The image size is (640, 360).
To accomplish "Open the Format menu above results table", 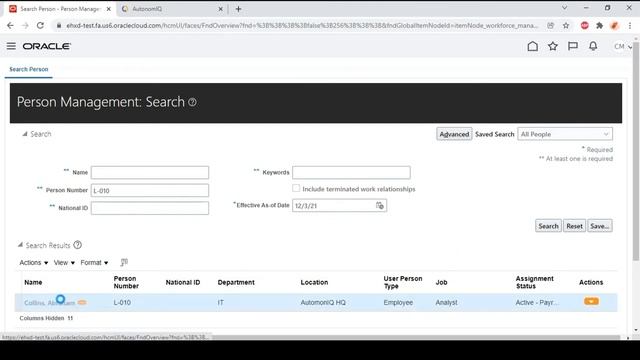I will 94,262.
